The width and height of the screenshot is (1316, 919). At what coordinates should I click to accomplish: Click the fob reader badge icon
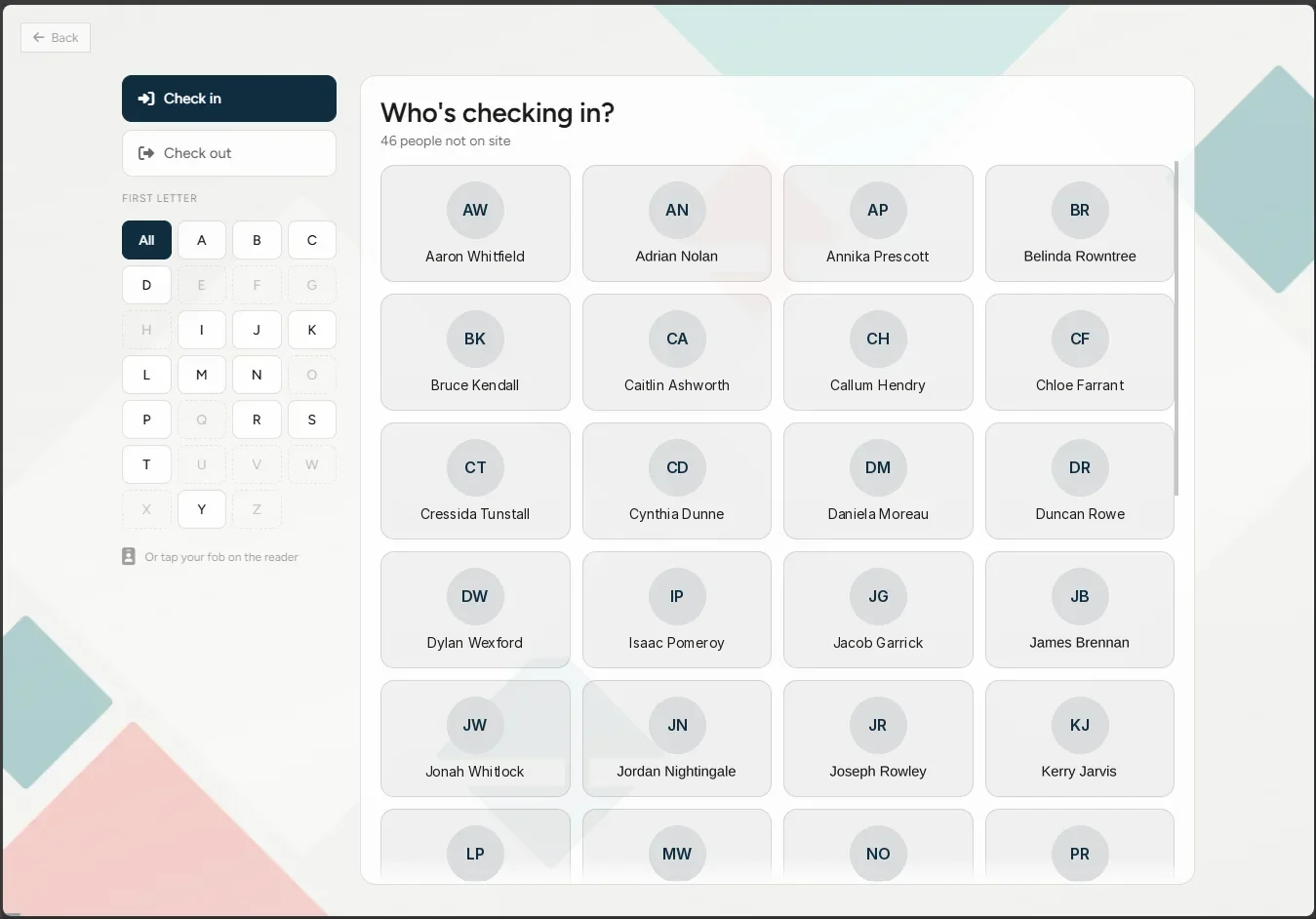click(x=129, y=556)
